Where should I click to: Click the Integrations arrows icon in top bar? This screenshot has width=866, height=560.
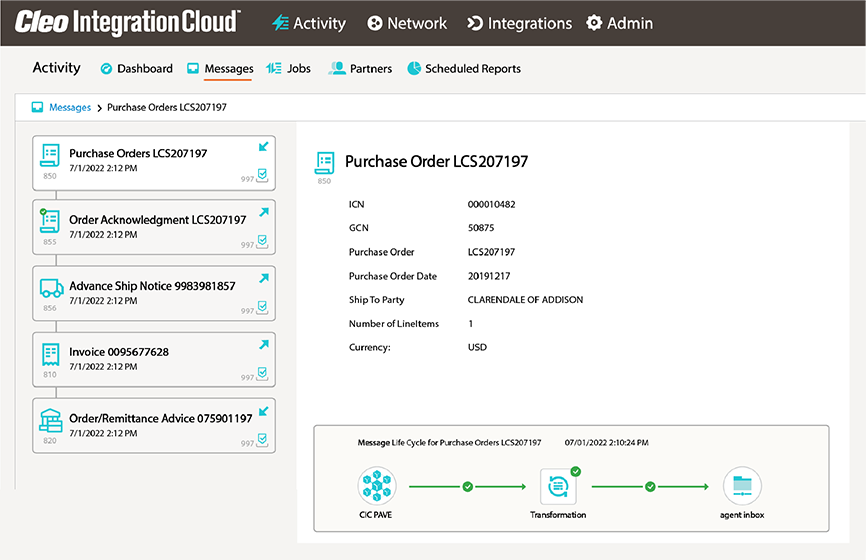(x=474, y=23)
